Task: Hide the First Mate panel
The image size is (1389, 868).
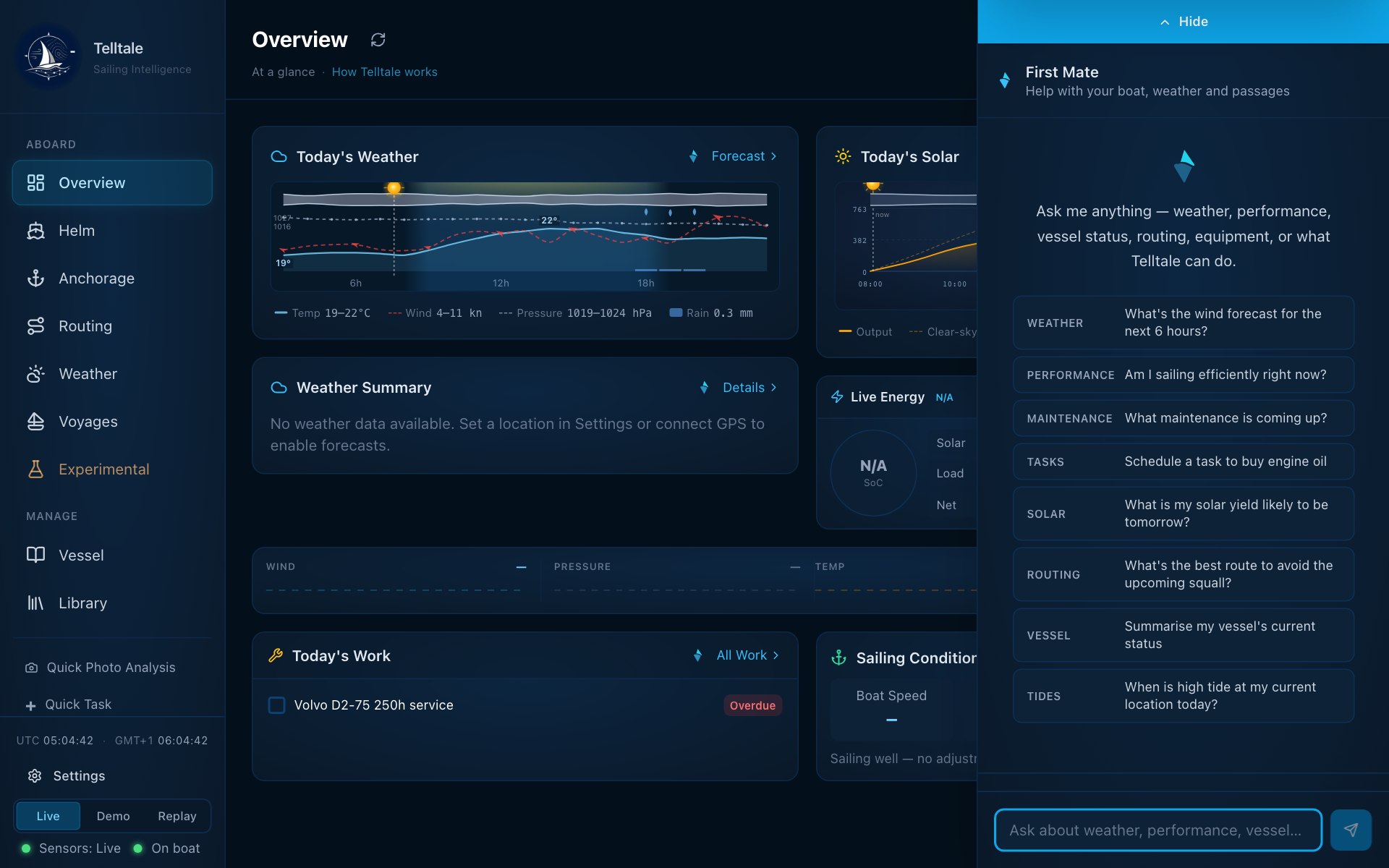Action: [x=1183, y=22]
